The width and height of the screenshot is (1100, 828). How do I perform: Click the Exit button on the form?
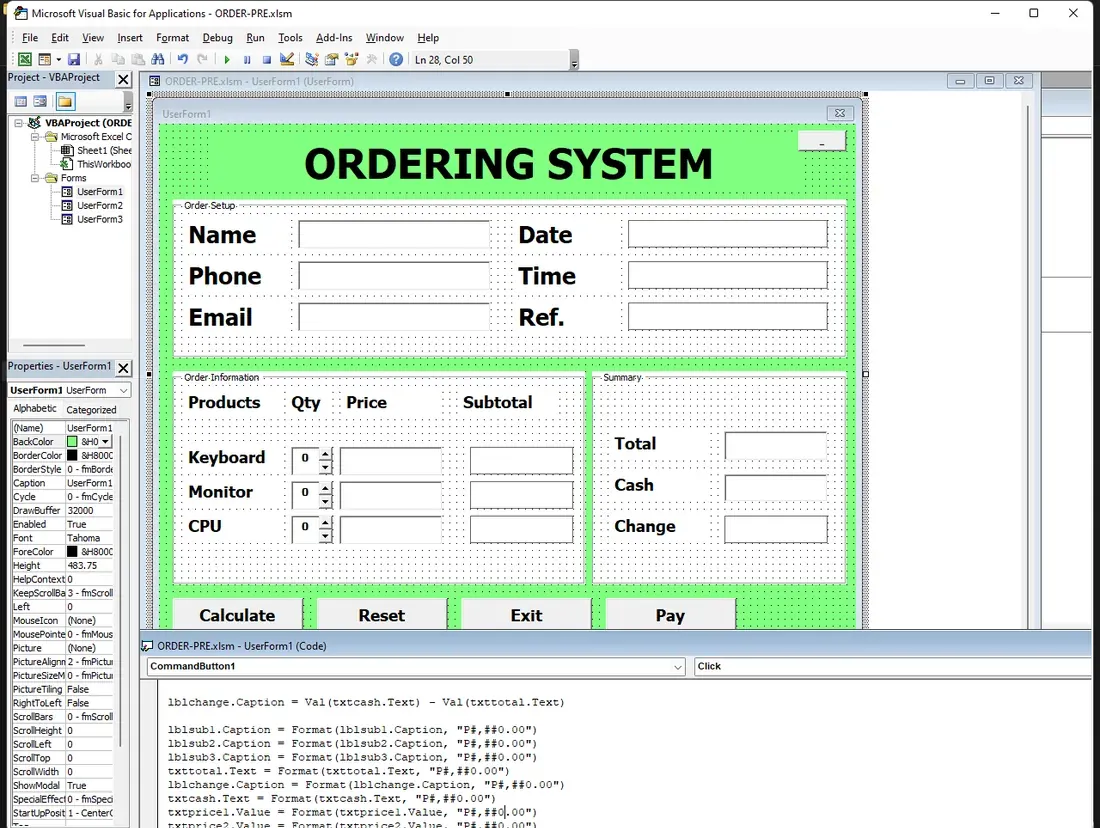pyautogui.click(x=526, y=615)
